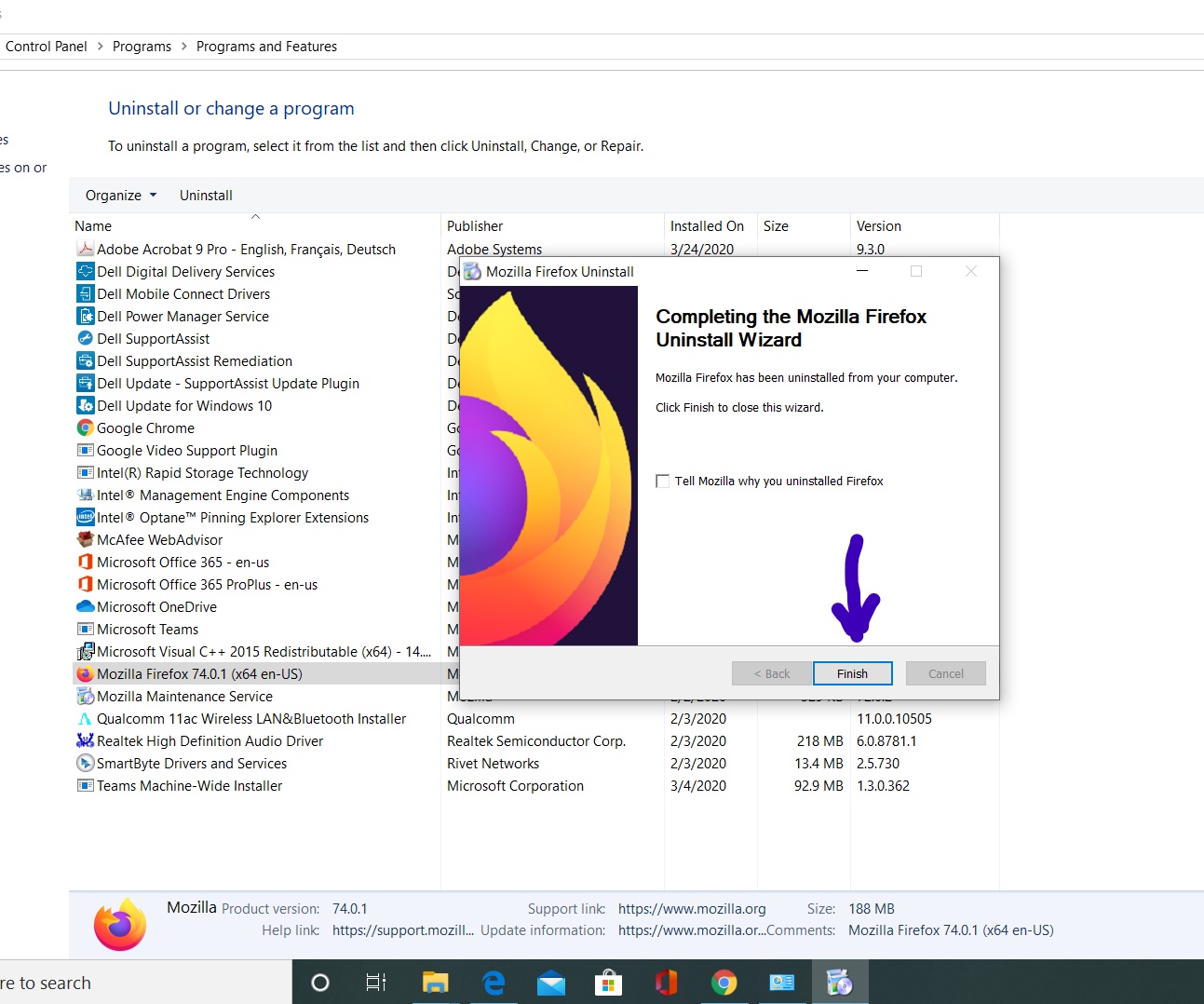This screenshot has width=1204, height=1004.
Task: Click the Microsoft Office 365 - en-us icon
Action: pos(85,562)
